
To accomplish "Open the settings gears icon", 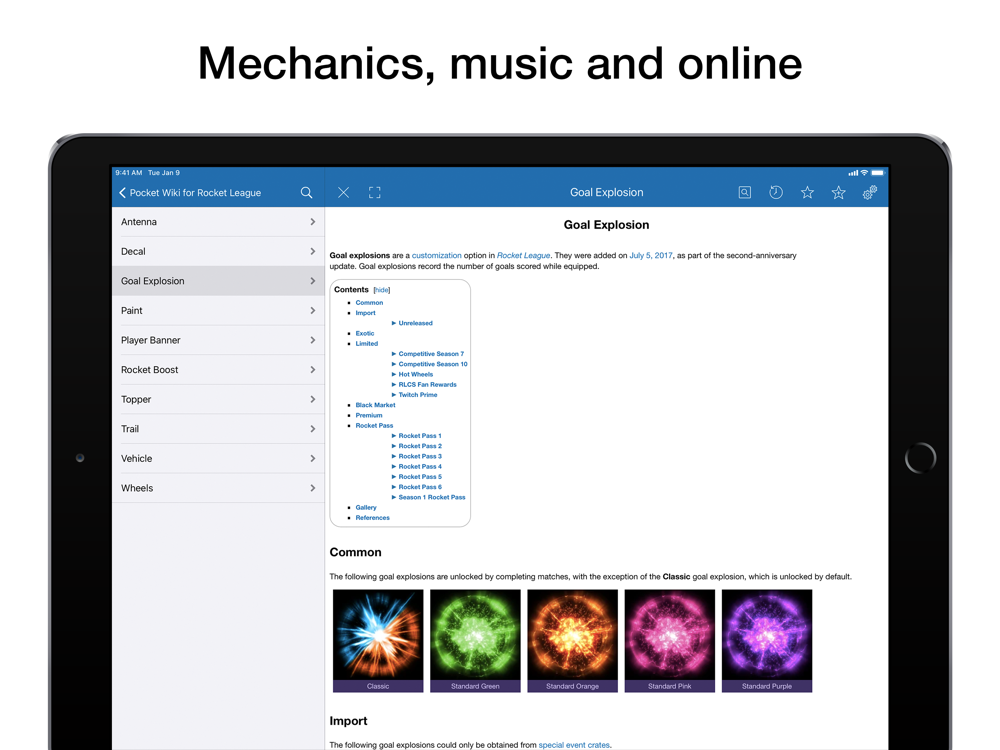I will (869, 193).
